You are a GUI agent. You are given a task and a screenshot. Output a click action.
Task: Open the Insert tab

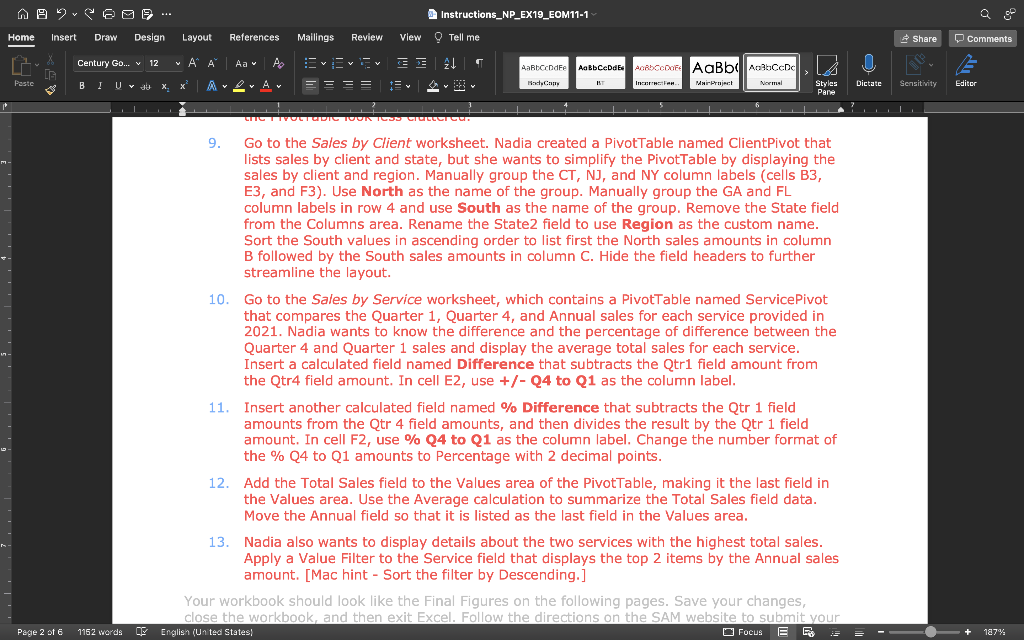pyautogui.click(x=64, y=37)
